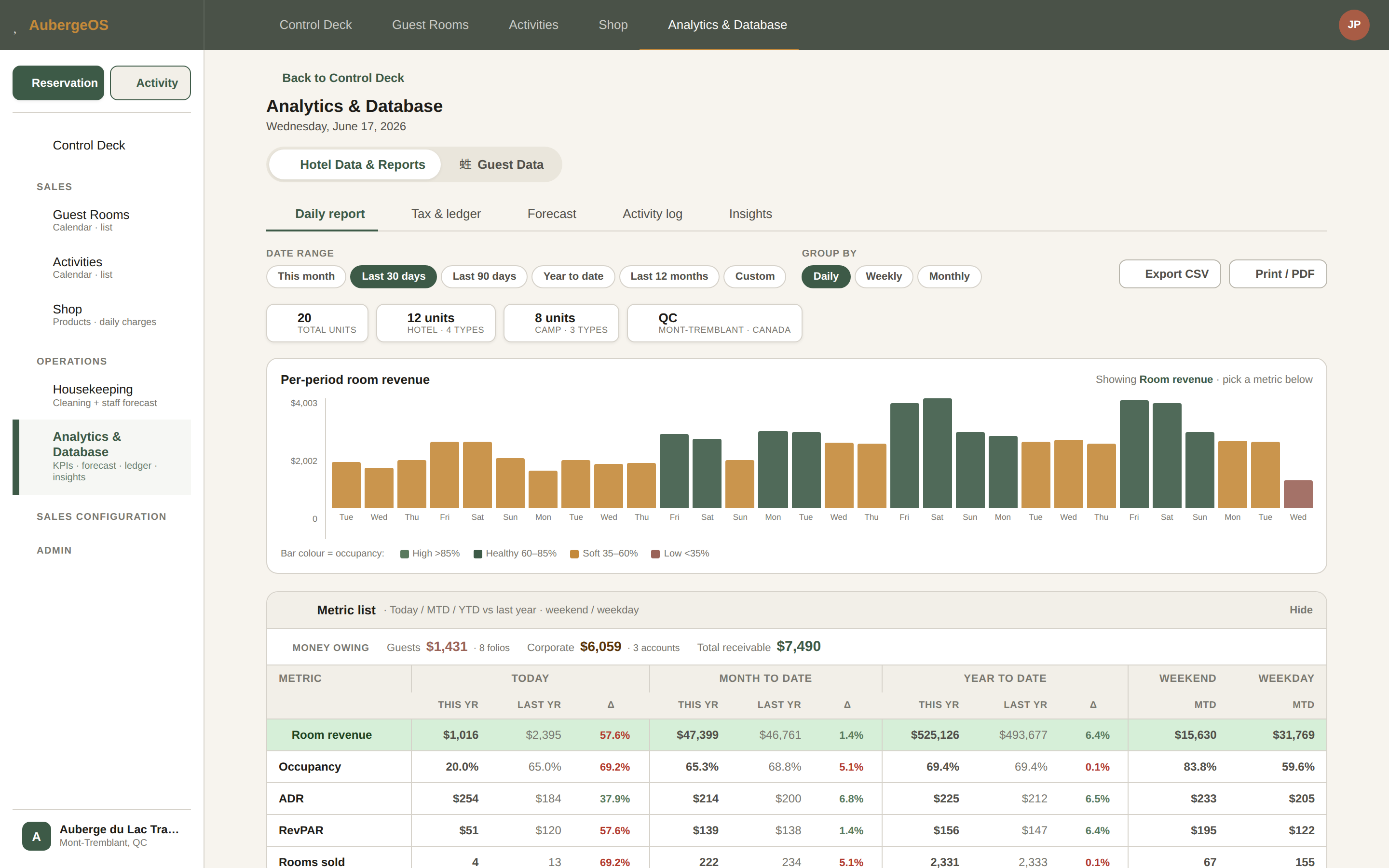Viewport: 1389px width, 868px height.
Task: Click the AubergeOS logo
Action: tap(68, 25)
